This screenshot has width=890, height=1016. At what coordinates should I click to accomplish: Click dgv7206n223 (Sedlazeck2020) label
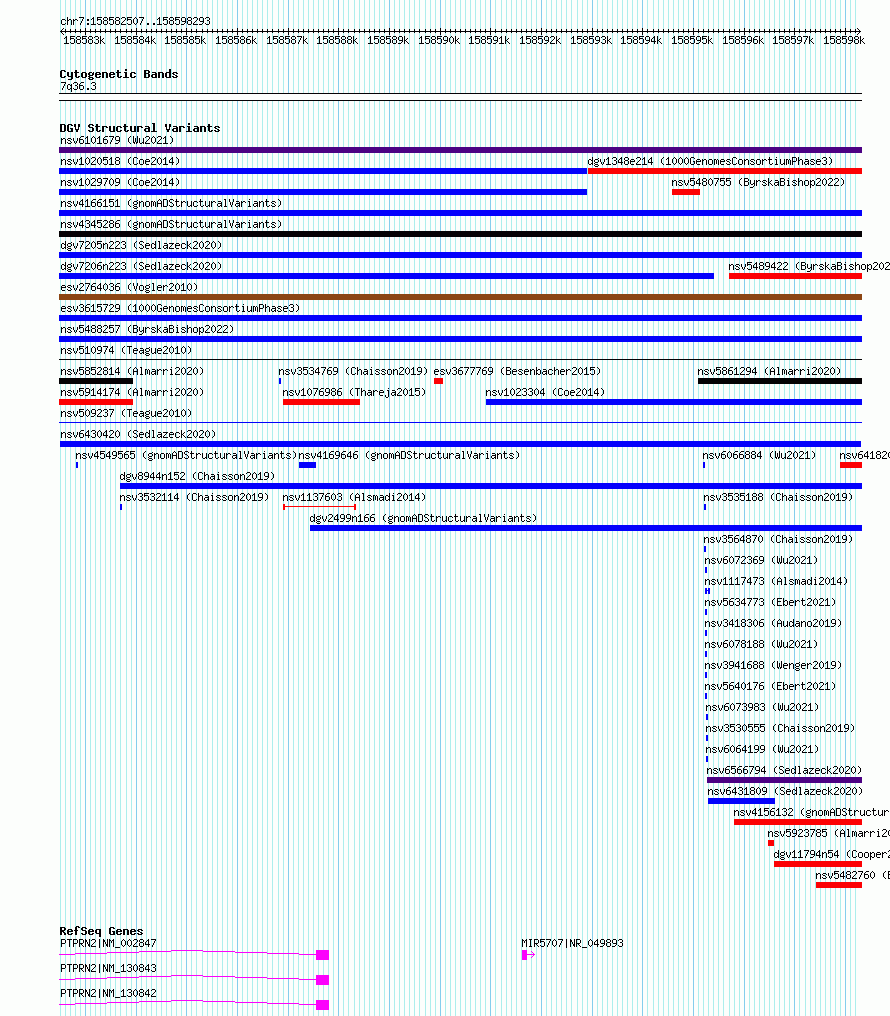pos(141,266)
